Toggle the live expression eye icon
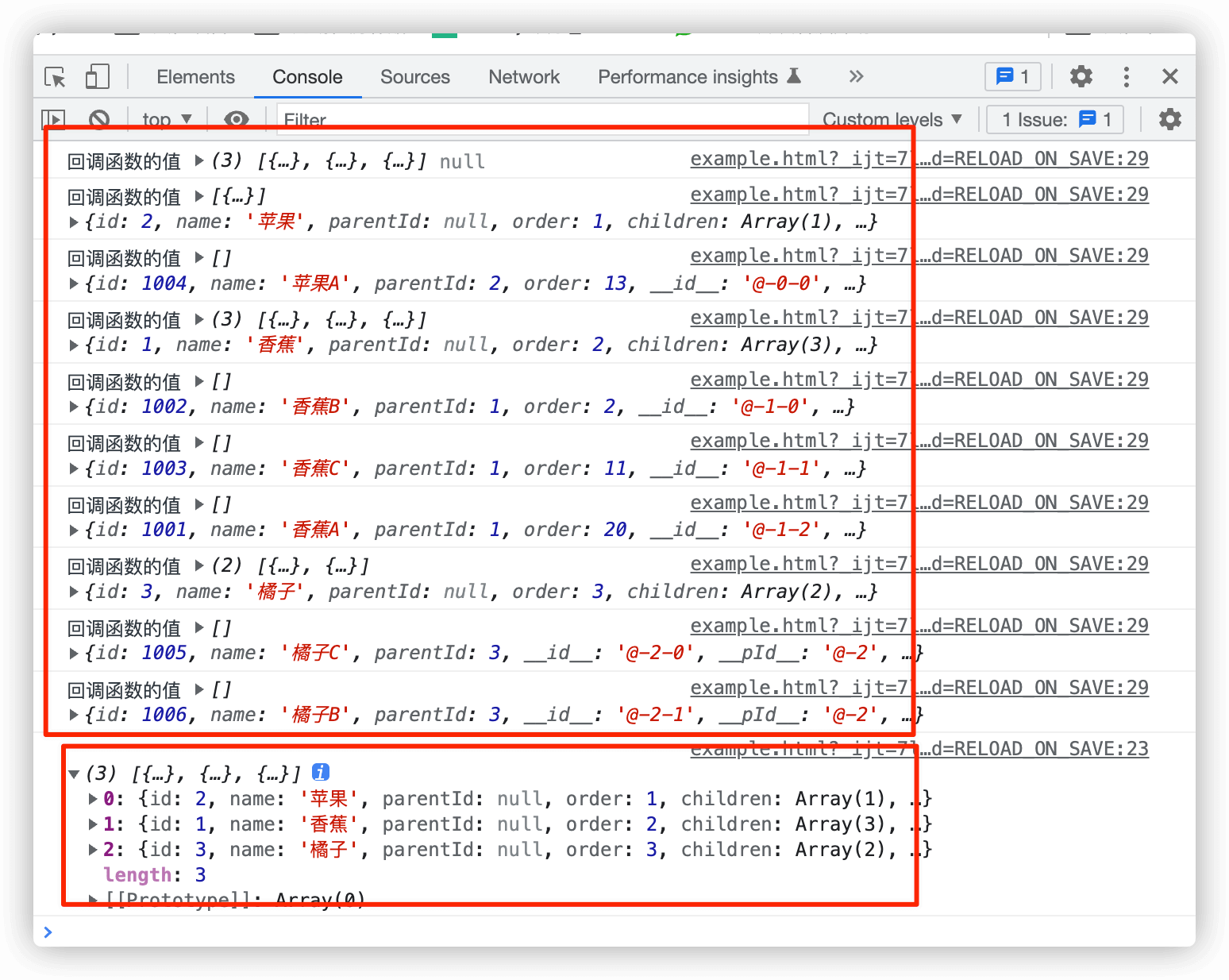The width and height of the screenshot is (1229, 980). click(236, 120)
